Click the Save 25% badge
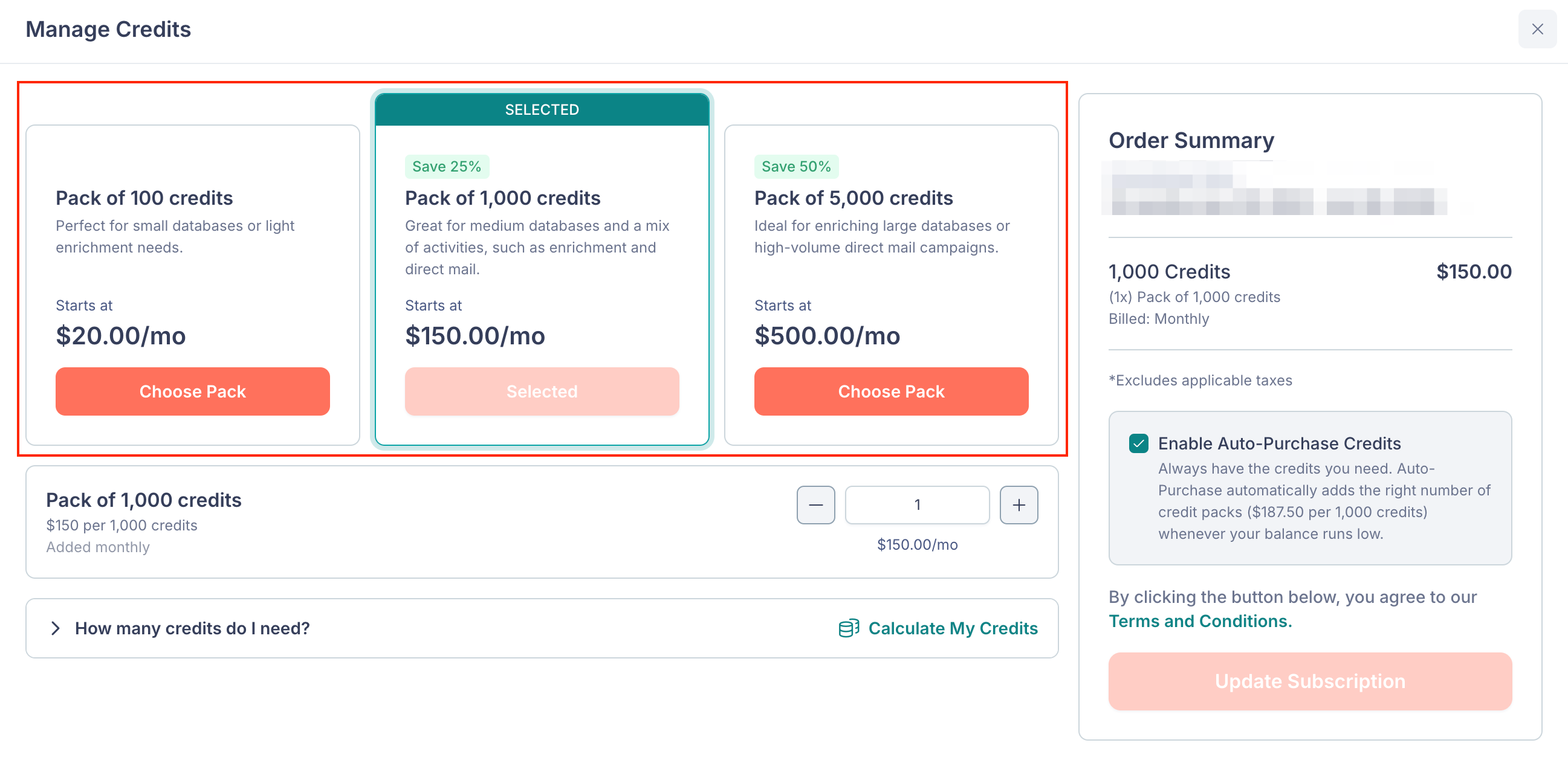Viewport: 1568px width, 766px height. (x=446, y=166)
